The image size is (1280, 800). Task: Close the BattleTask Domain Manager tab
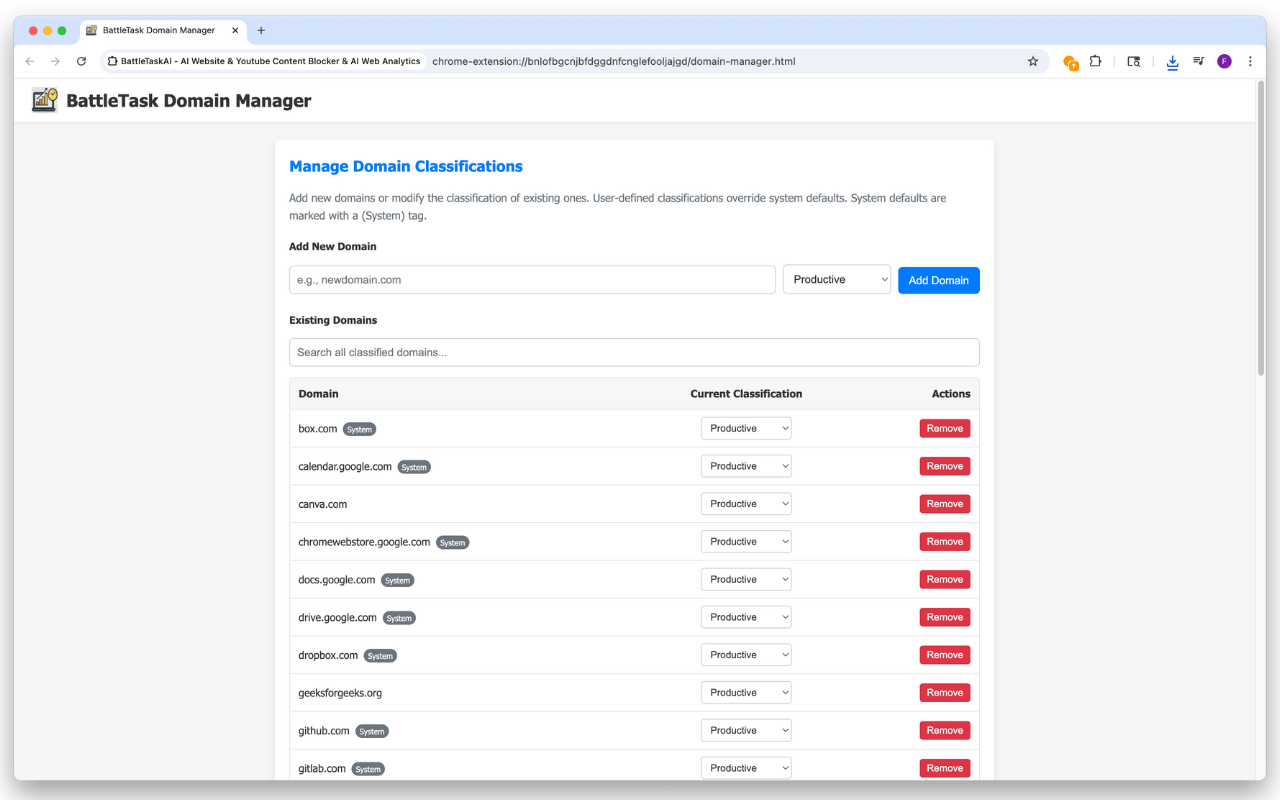[x=235, y=30]
